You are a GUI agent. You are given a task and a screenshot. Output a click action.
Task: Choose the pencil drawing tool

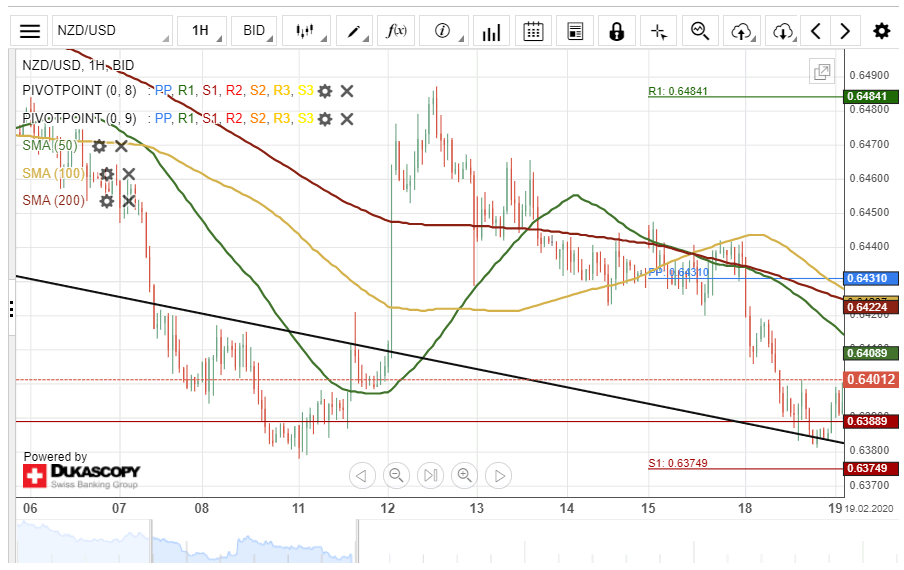click(x=354, y=31)
